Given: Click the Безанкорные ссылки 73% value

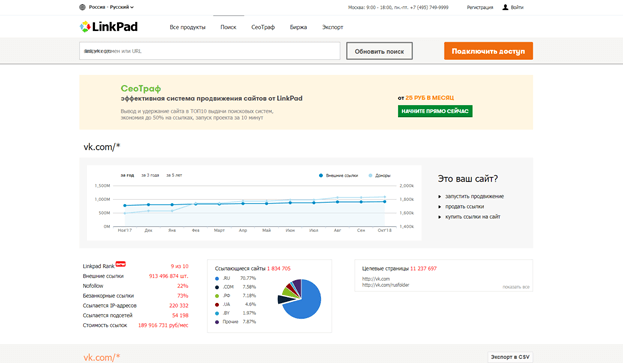Looking at the screenshot, I should coord(183,295).
